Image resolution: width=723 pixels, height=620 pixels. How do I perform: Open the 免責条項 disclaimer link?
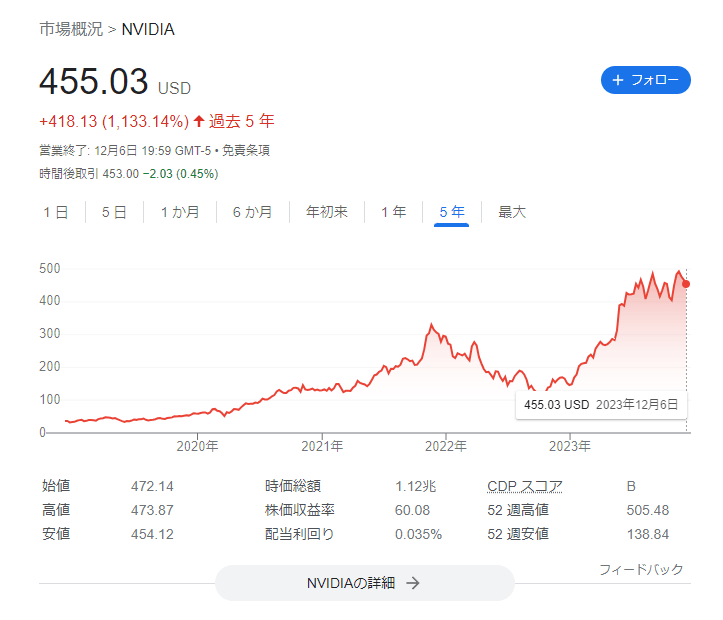[x=246, y=151]
